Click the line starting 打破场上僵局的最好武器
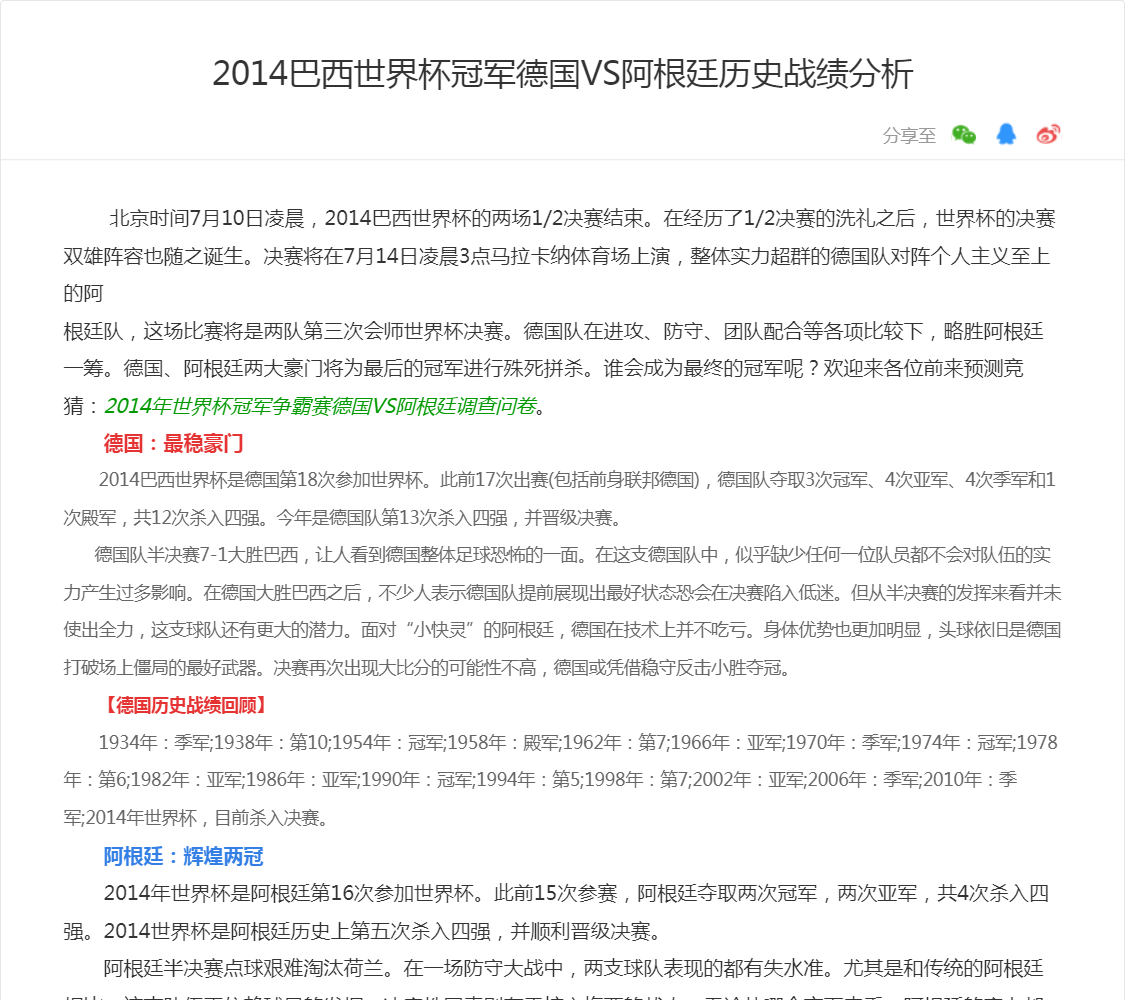Viewport: 1125px width, 1000px height. [x=427, y=667]
